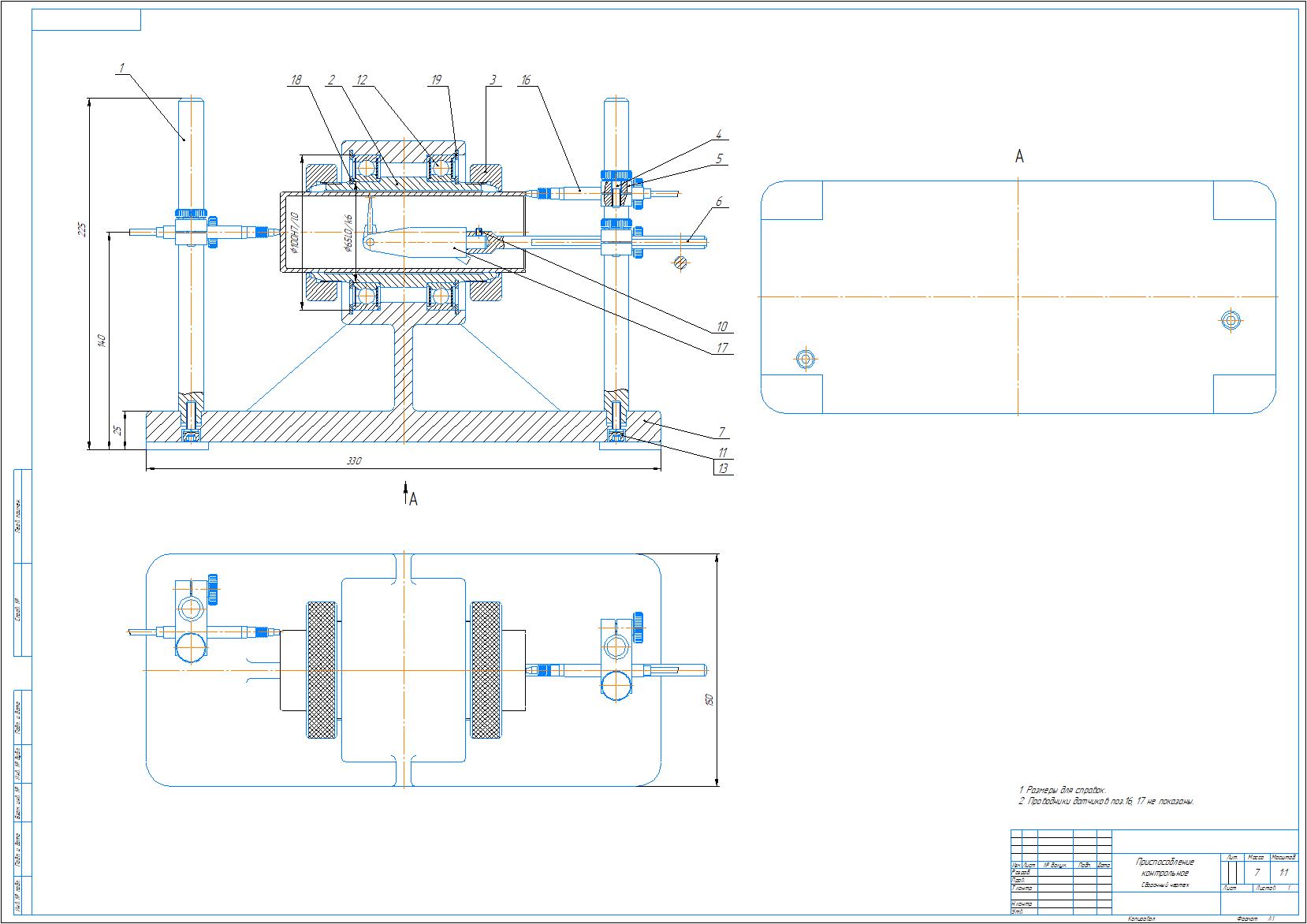Click the right mounting hole in view A
Viewport: 1307px width, 924px height.
pyautogui.click(x=1231, y=320)
